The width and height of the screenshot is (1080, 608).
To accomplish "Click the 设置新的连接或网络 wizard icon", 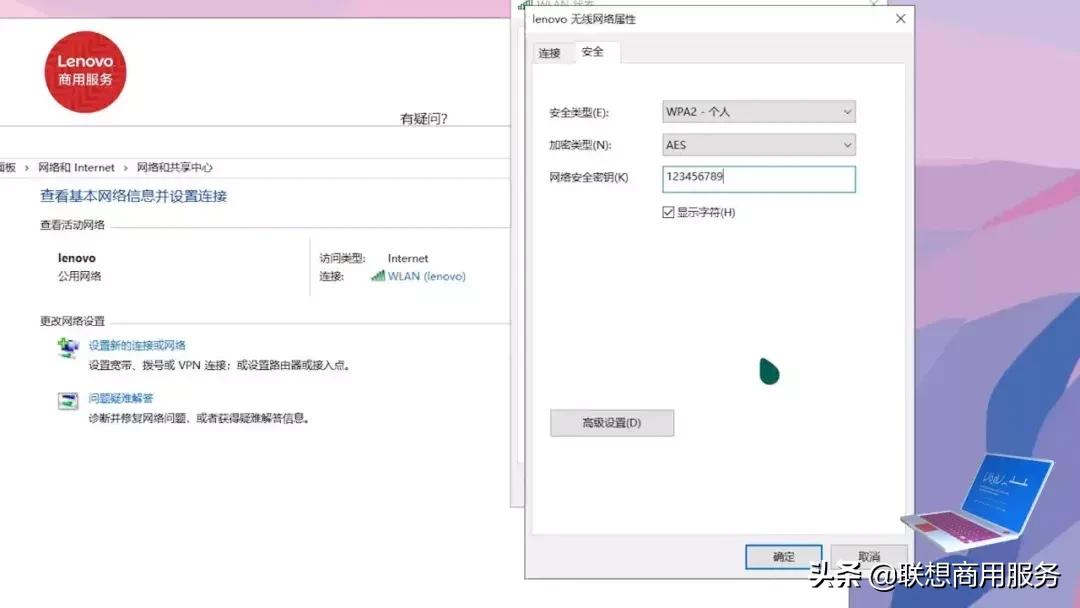I will [x=67, y=347].
